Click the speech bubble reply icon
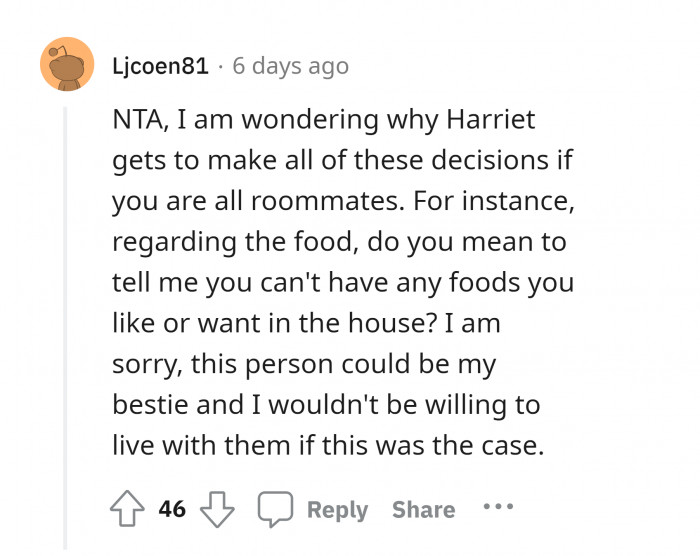700x556 pixels. coord(273,509)
